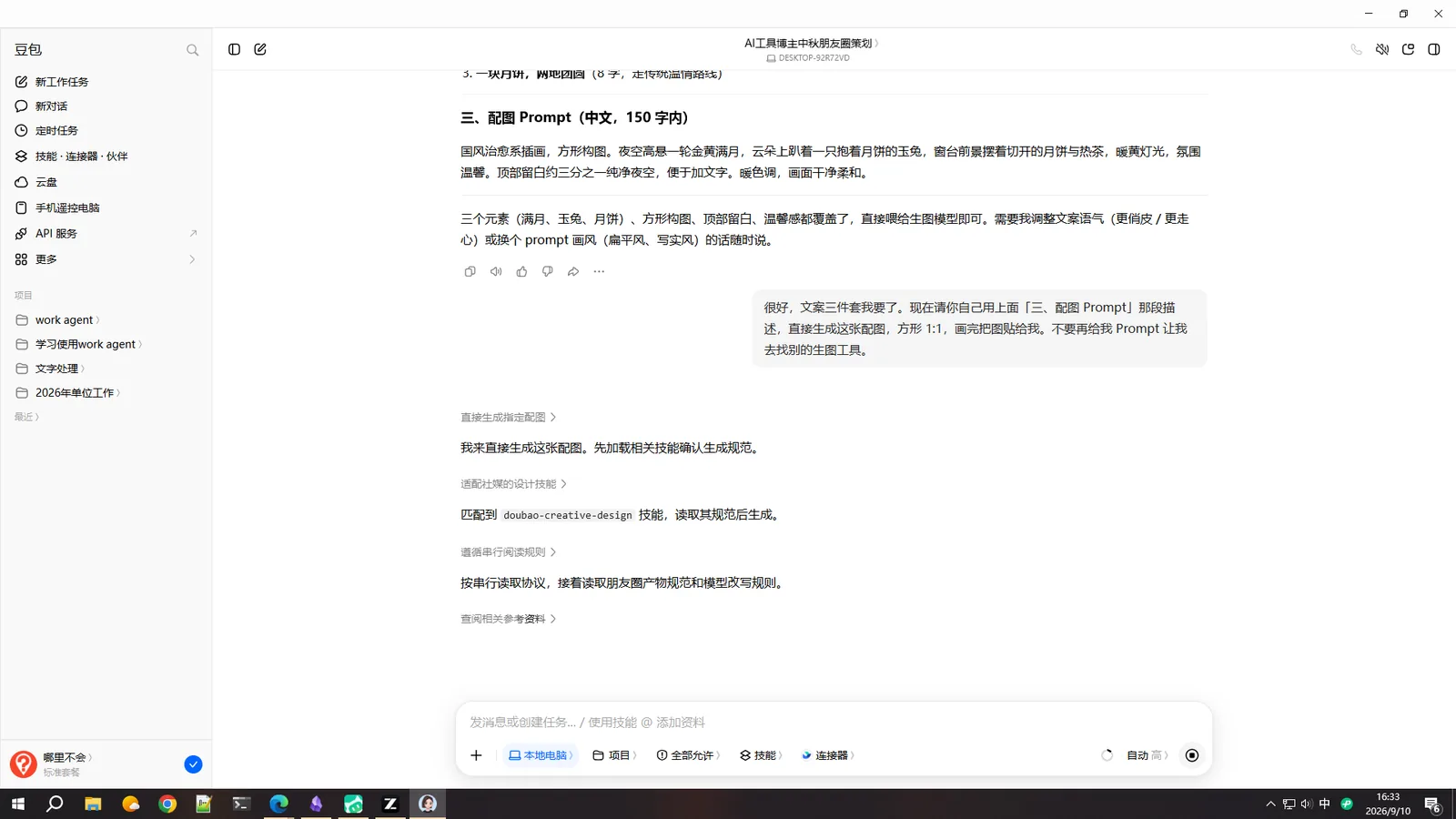
Task: Open more options ellipsis under reply
Action: (x=599, y=271)
